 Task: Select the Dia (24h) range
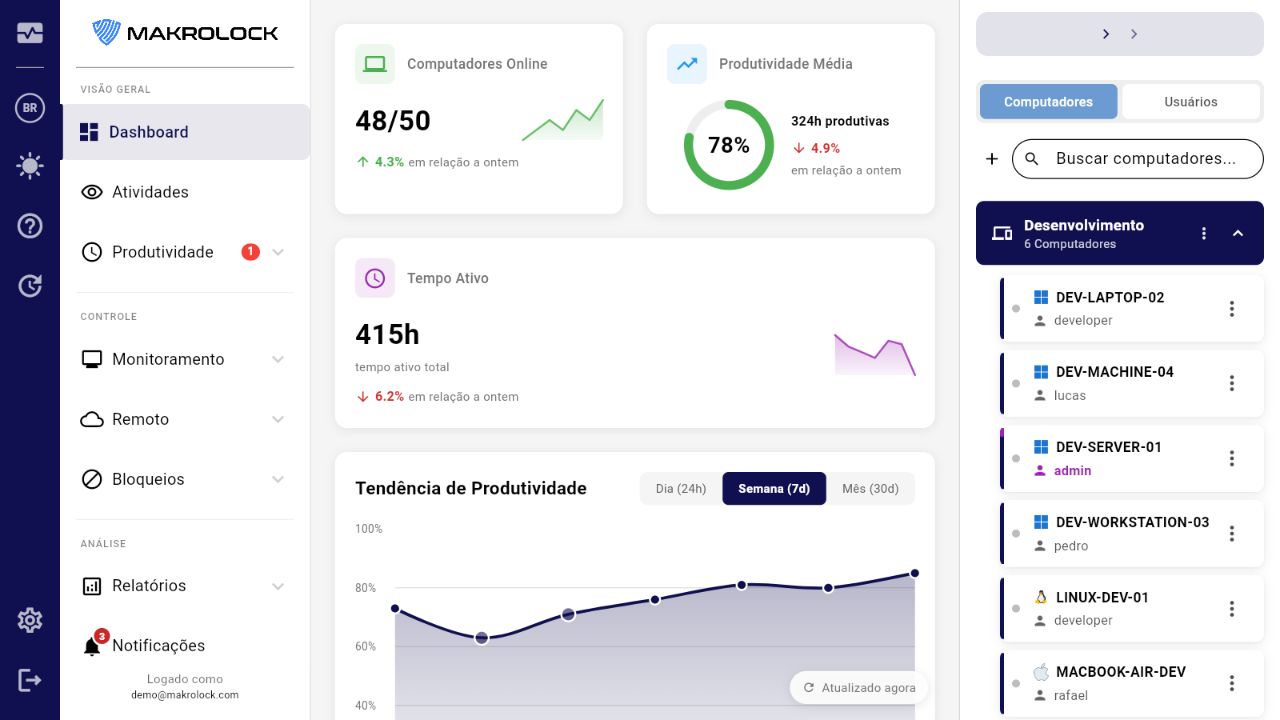(x=681, y=489)
